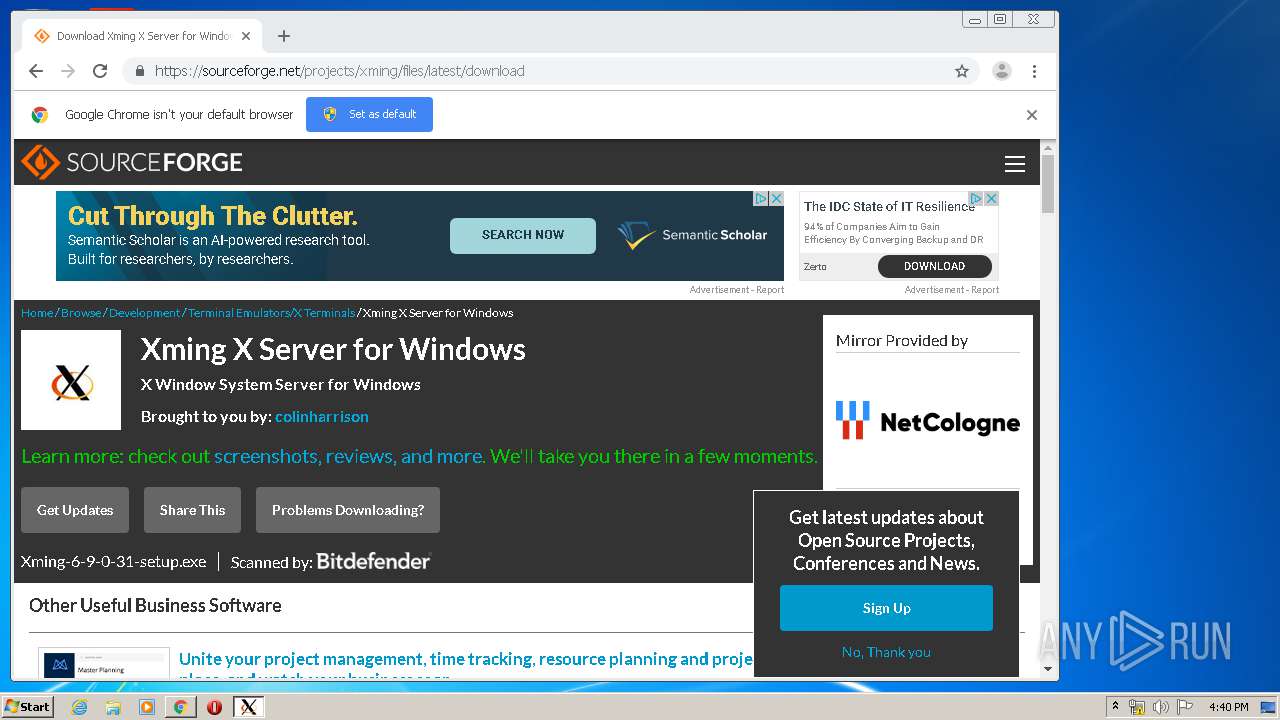The height and width of the screenshot is (720, 1280).
Task: Click Development breadcrumb link
Action: click(x=145, y=313)
